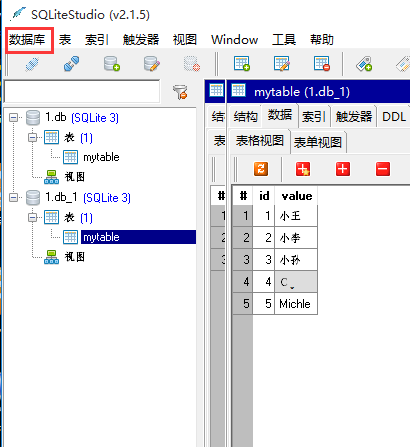
Task: Select the cell containing 小王
Action: pos(296,216)
